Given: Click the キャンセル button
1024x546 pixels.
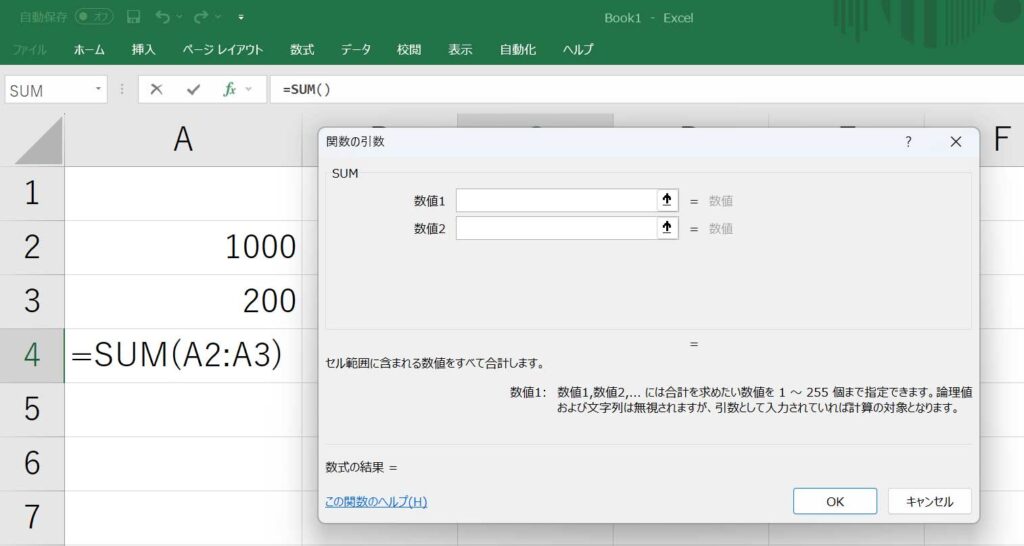Looking at the screenshot, I should coord(929,501).
